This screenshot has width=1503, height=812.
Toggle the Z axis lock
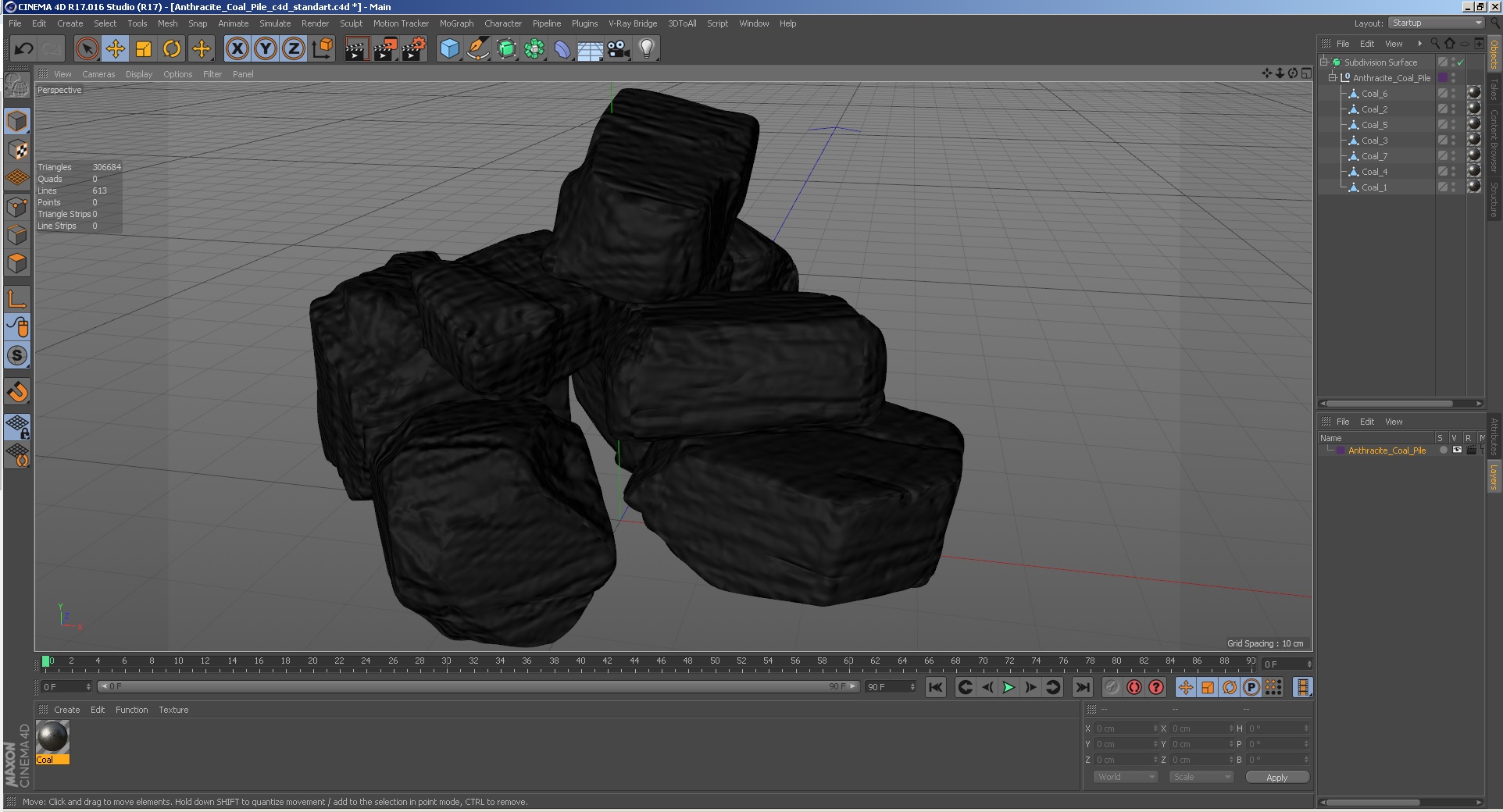point(294,49)
